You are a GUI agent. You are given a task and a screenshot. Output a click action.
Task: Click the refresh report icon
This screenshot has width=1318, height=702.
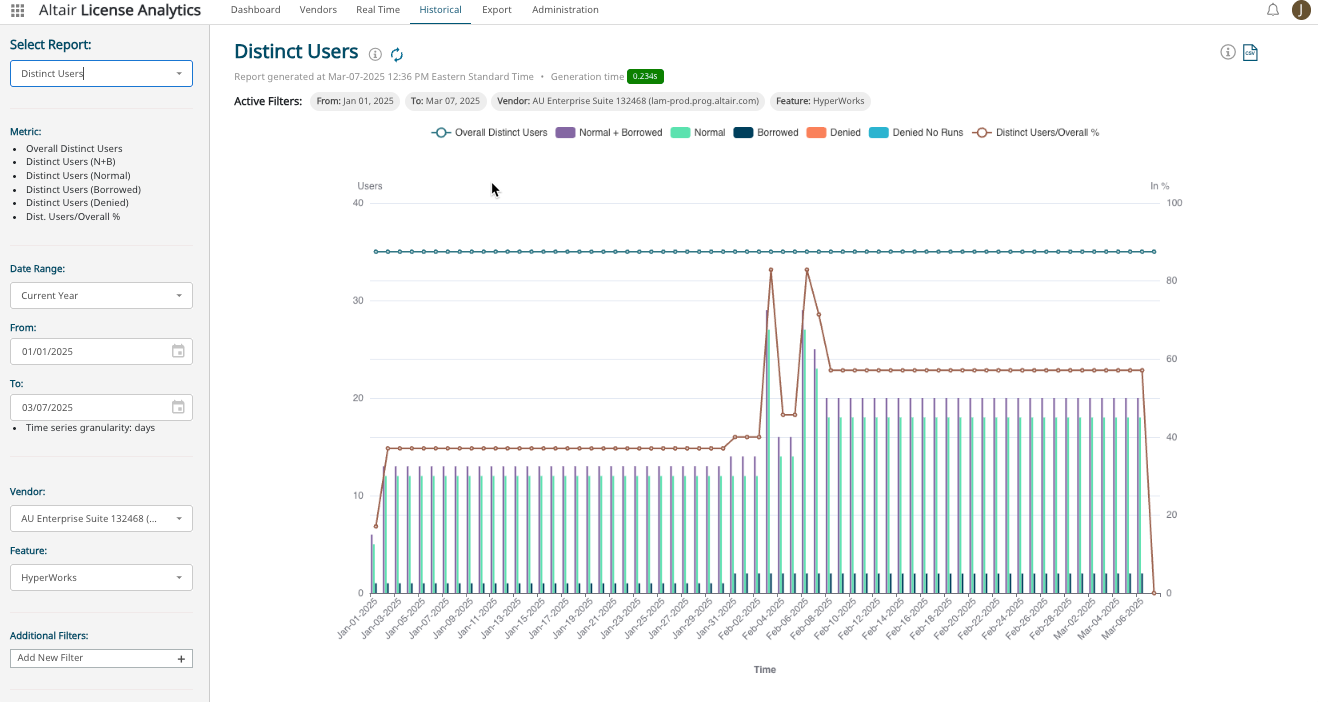397,55
